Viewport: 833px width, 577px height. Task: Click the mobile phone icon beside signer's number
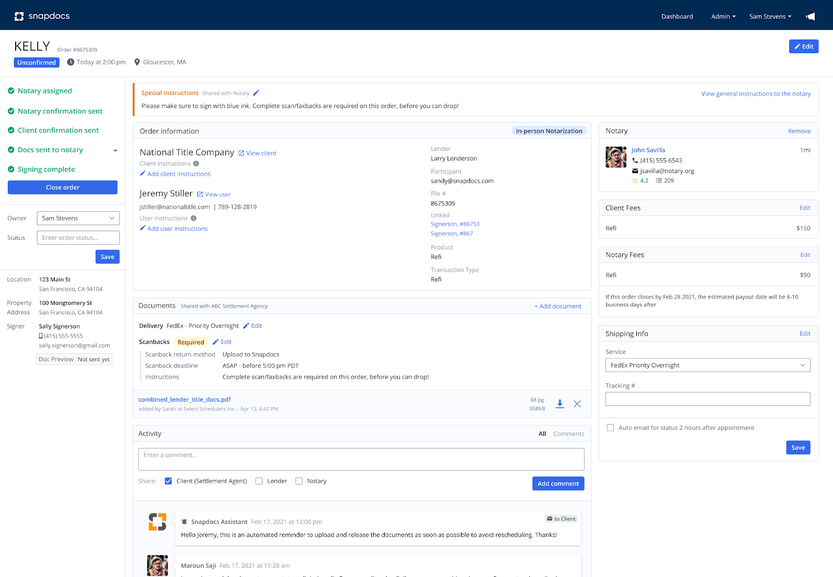click(x=41, y=336)
